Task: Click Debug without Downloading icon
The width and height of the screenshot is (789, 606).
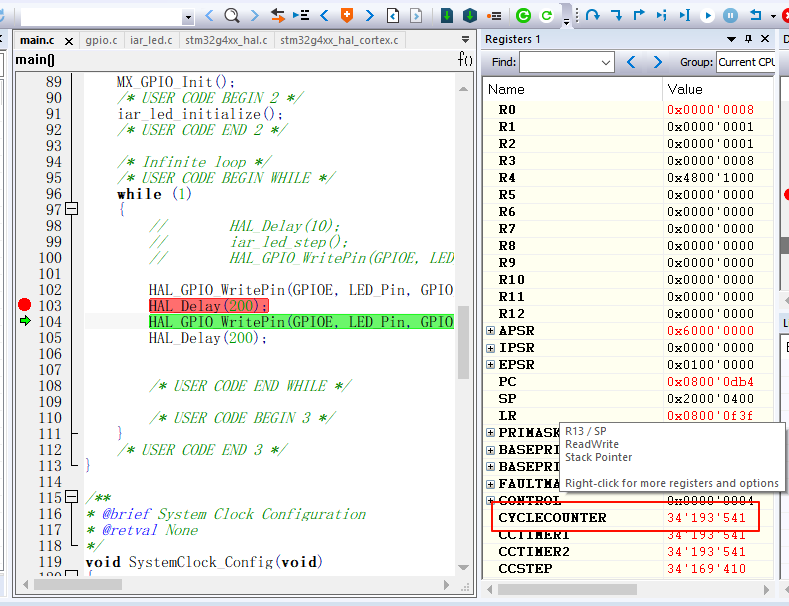Action: (x=469, y=16)
